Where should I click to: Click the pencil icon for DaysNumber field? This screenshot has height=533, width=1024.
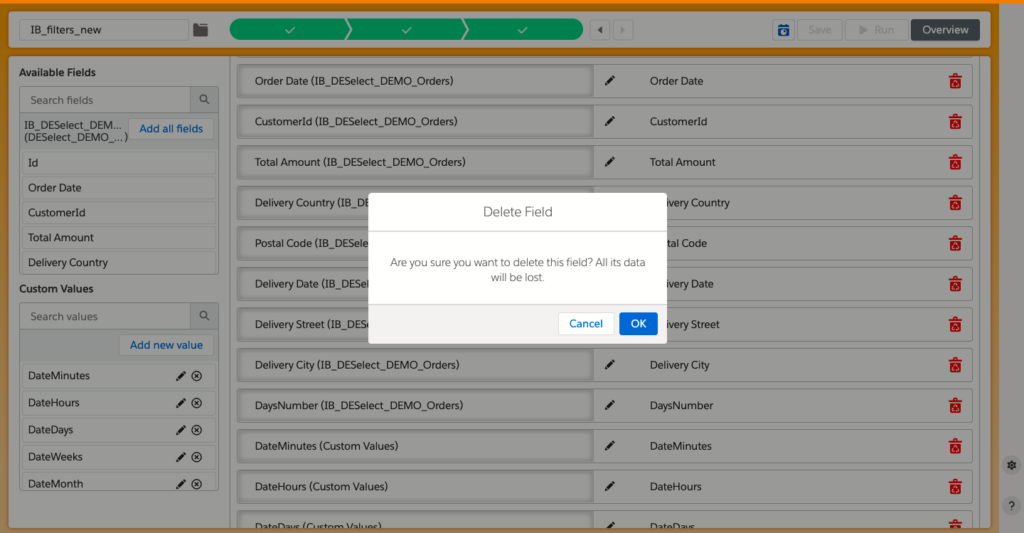[x=611, y=406]
